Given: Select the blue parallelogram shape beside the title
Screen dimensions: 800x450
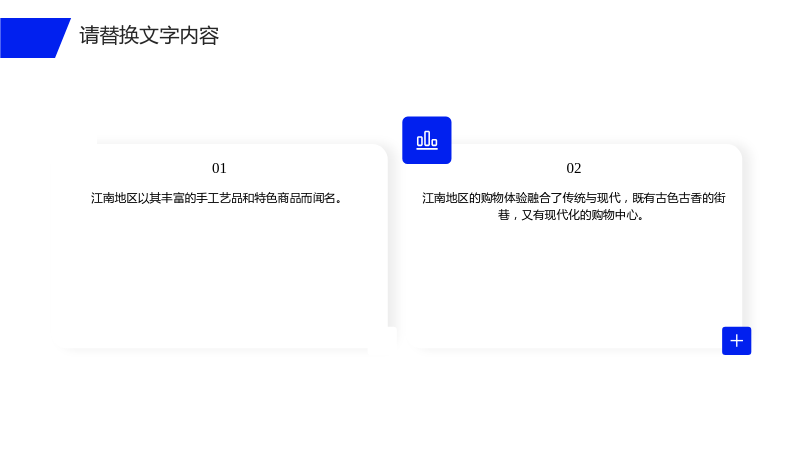Looking at the screenshot, I should 35,38.
